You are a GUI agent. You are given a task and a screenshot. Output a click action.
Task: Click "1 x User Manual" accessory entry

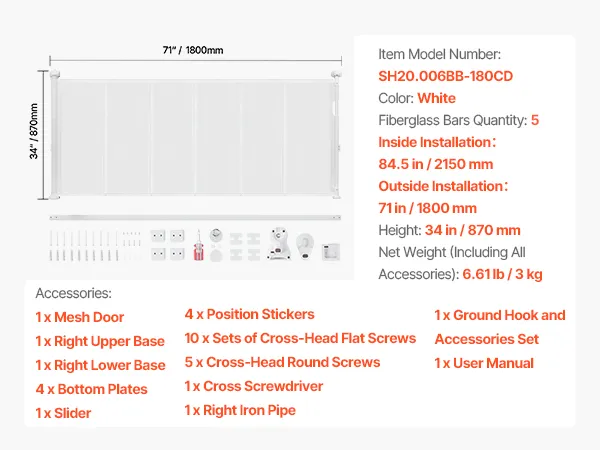(x=484, y=363)
